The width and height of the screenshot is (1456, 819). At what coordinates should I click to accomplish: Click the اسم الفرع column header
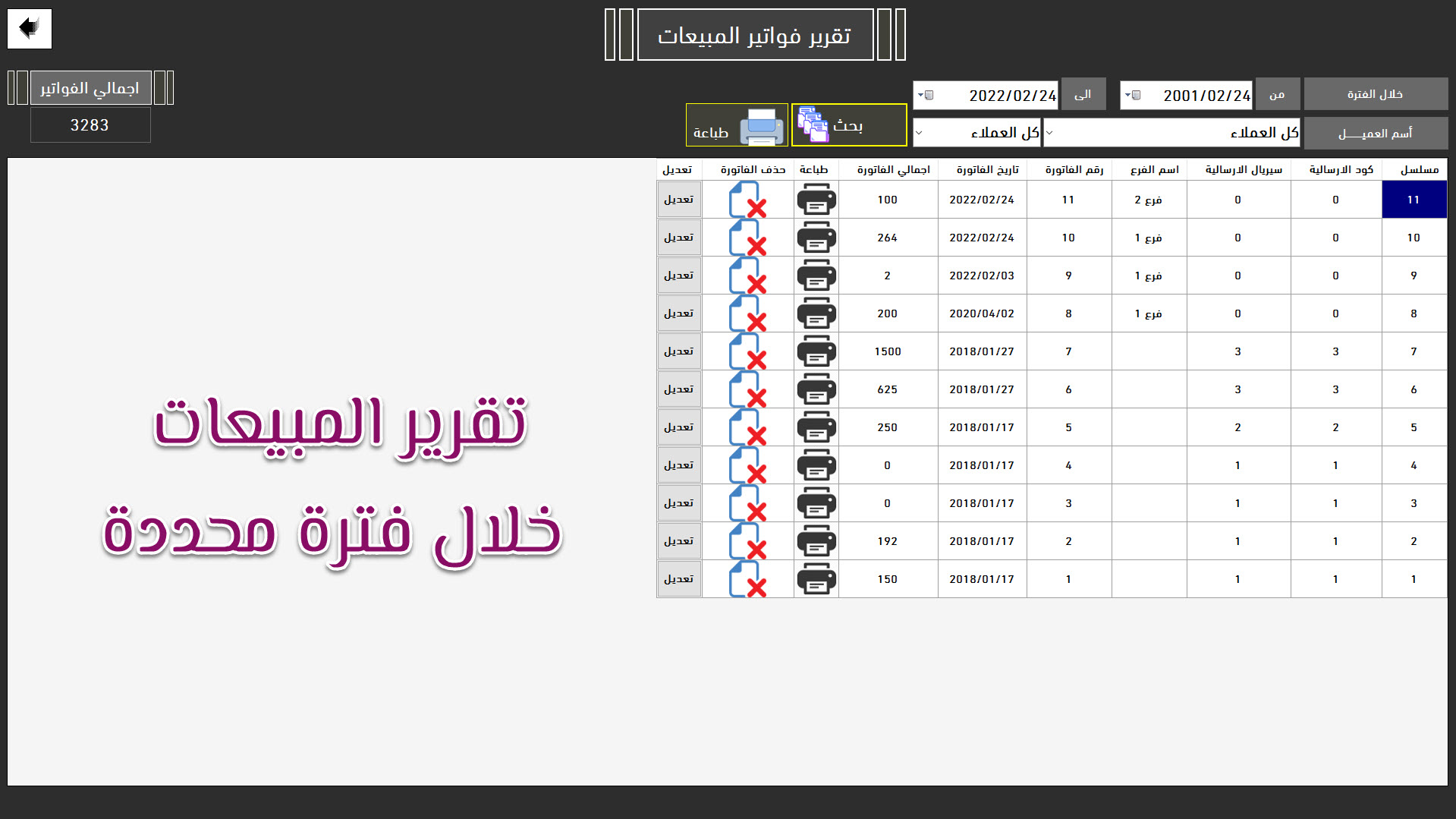coord(1149,169)
